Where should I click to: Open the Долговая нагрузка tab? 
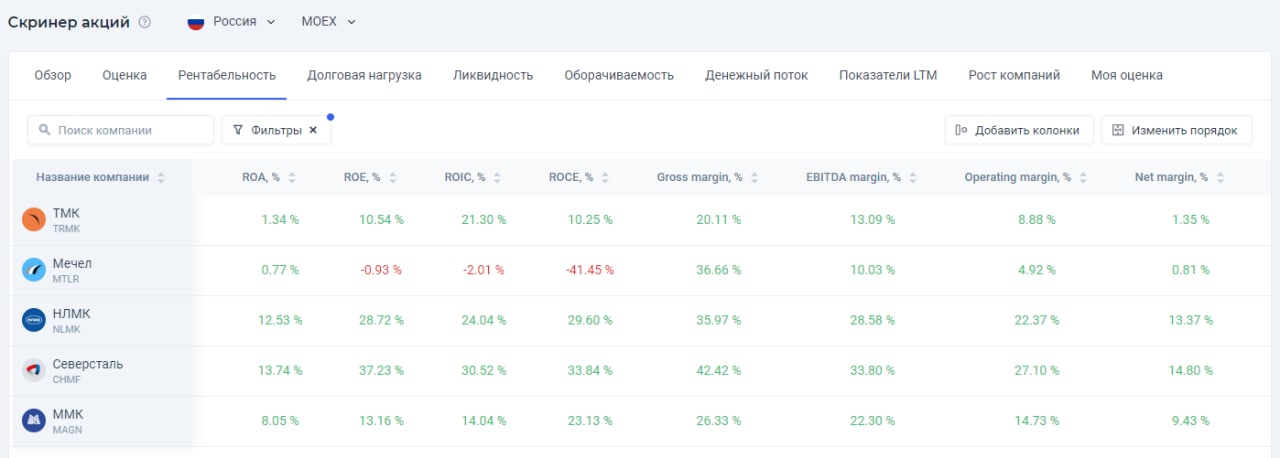tap(364, 75)
